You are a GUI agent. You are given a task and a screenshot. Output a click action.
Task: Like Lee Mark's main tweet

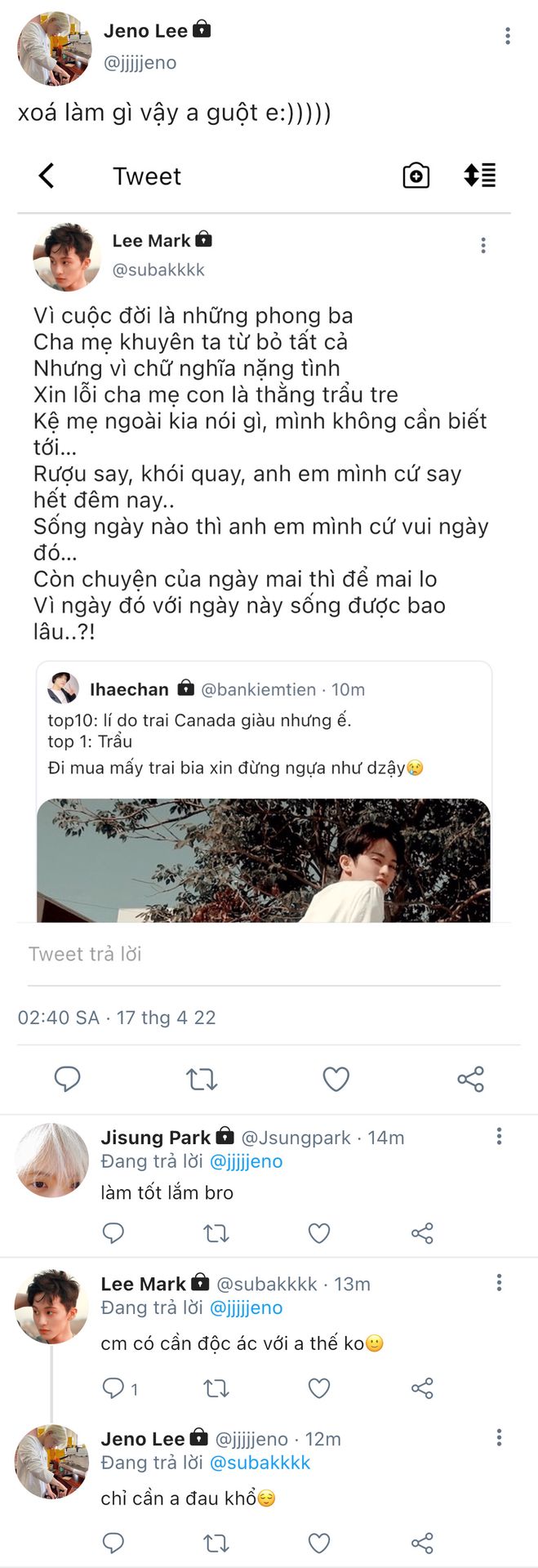pyautogui.click(x=336, y=1079)
